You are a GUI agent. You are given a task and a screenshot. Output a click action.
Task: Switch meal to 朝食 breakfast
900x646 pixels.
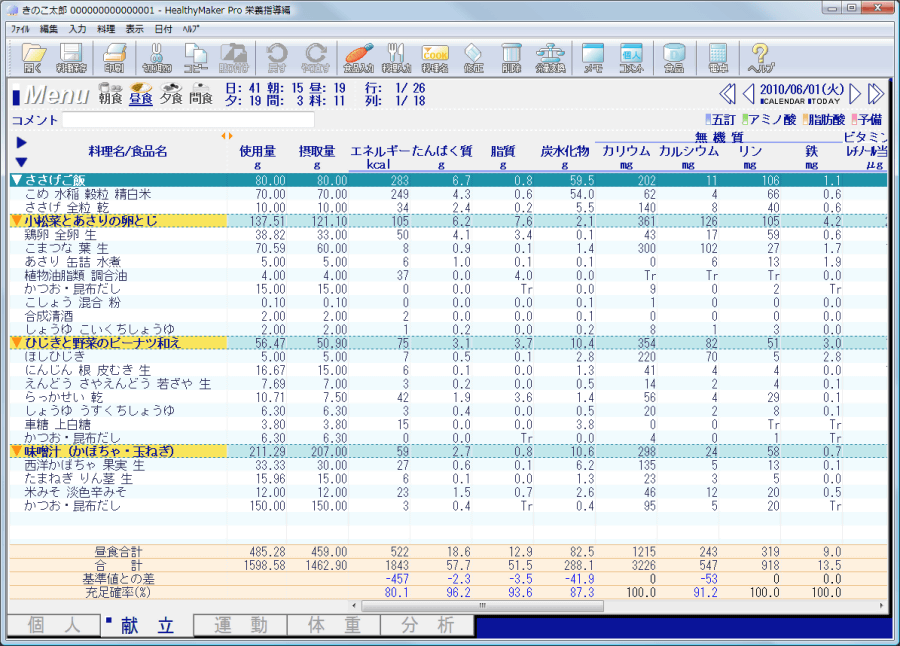[110, 94]
